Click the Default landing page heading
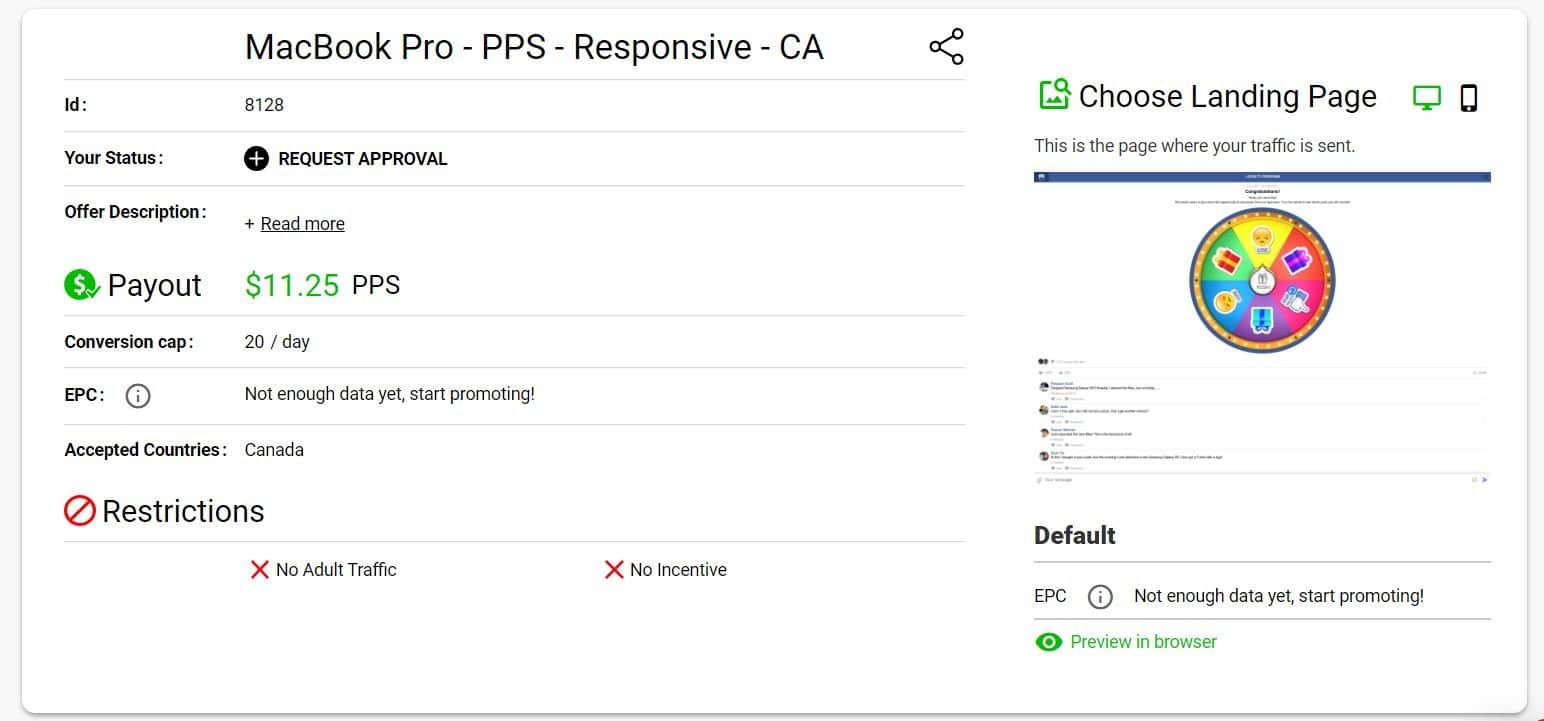This screenshot has width=1544, height=721. pos(1074,535)
